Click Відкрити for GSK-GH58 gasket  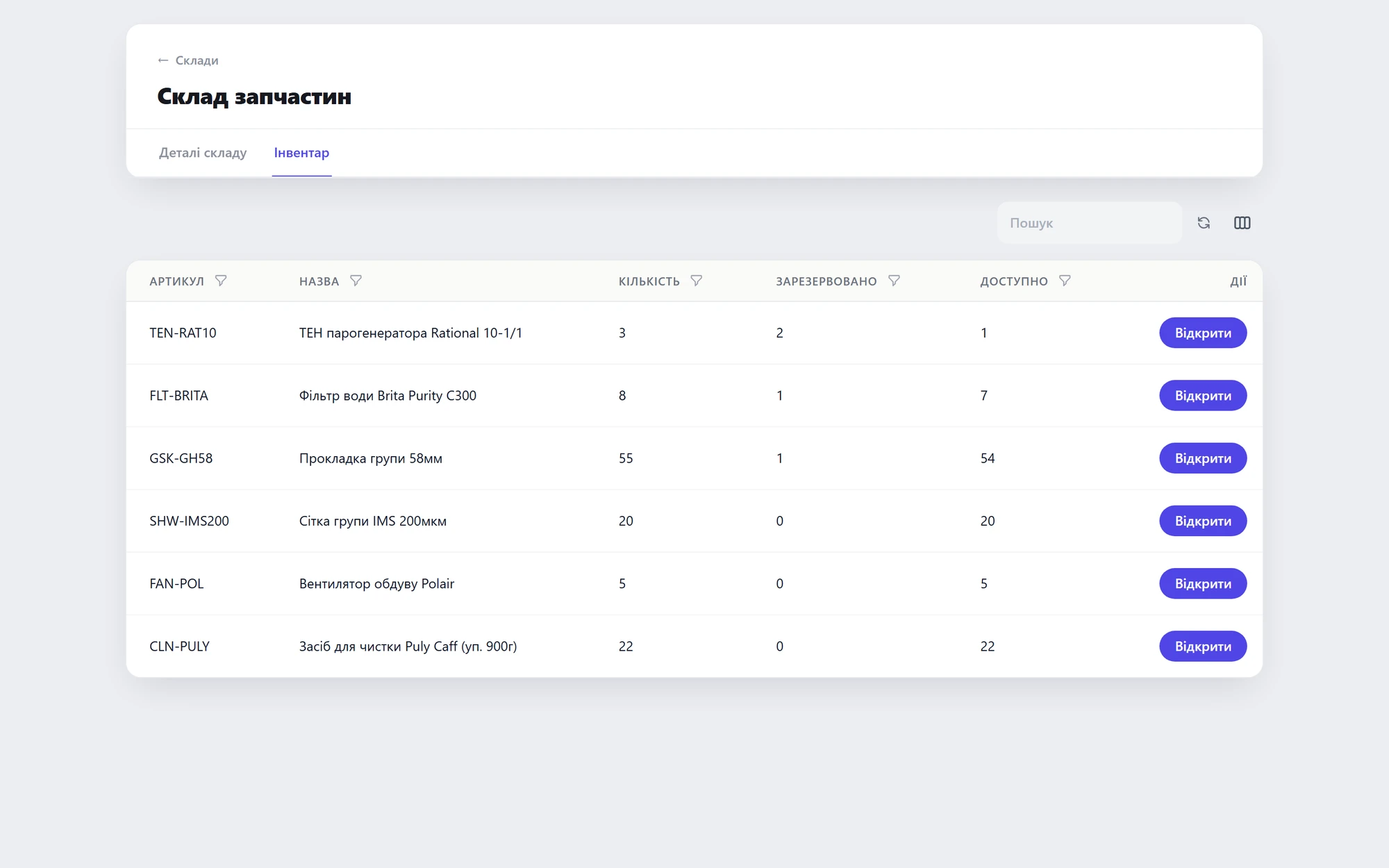pos(1203,458)
